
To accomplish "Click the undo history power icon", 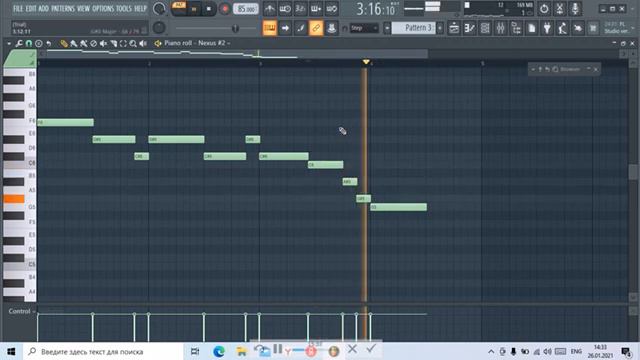I will pos(544,9).
